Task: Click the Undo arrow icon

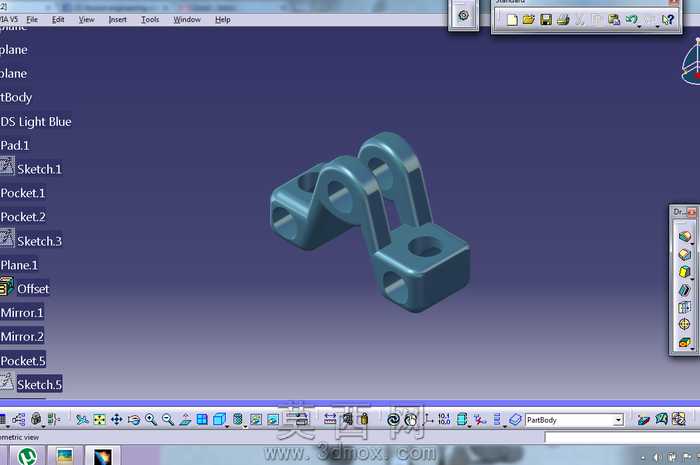Action: coord(631,19)
